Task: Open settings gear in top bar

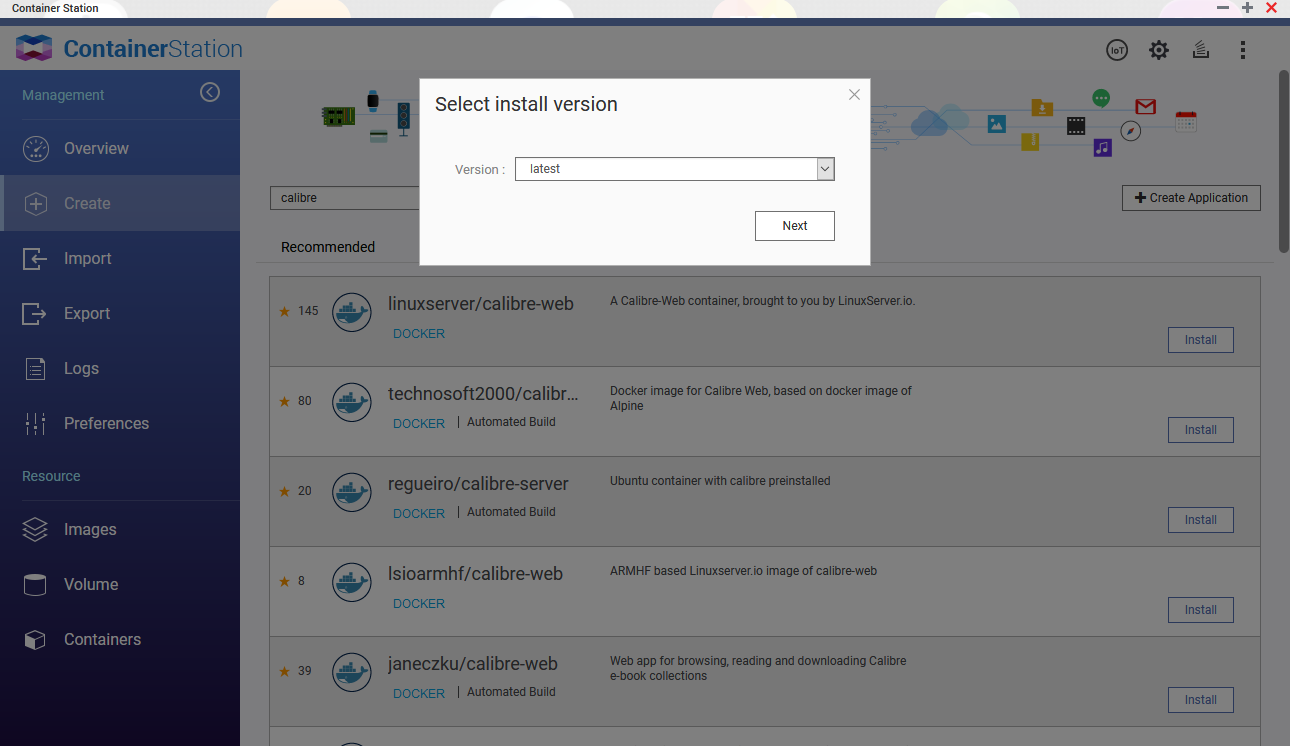Action: coord(1158,50)
